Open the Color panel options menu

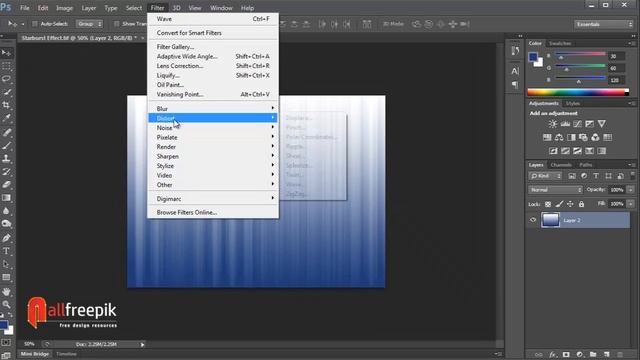click(x=631, y=43)
